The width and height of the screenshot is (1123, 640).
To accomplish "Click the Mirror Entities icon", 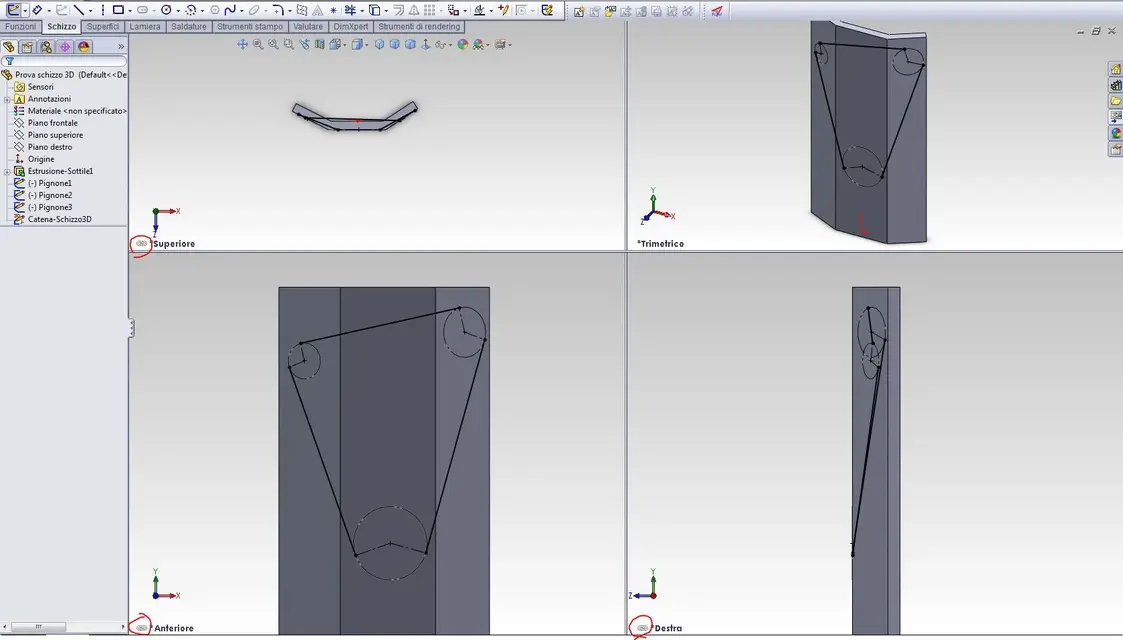I will [414, 11].
